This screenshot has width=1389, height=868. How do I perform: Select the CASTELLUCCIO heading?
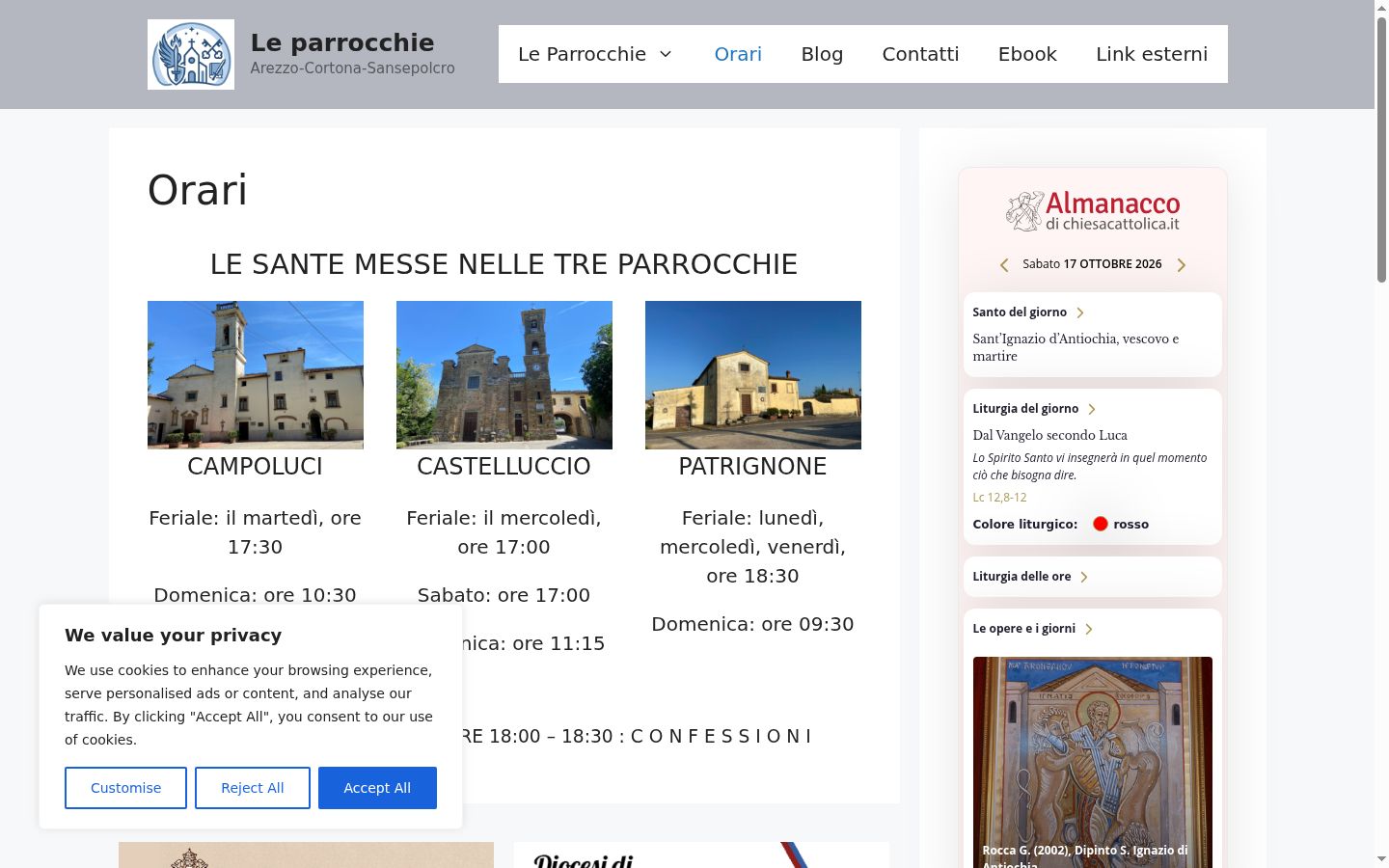click(x=504, y=467)
